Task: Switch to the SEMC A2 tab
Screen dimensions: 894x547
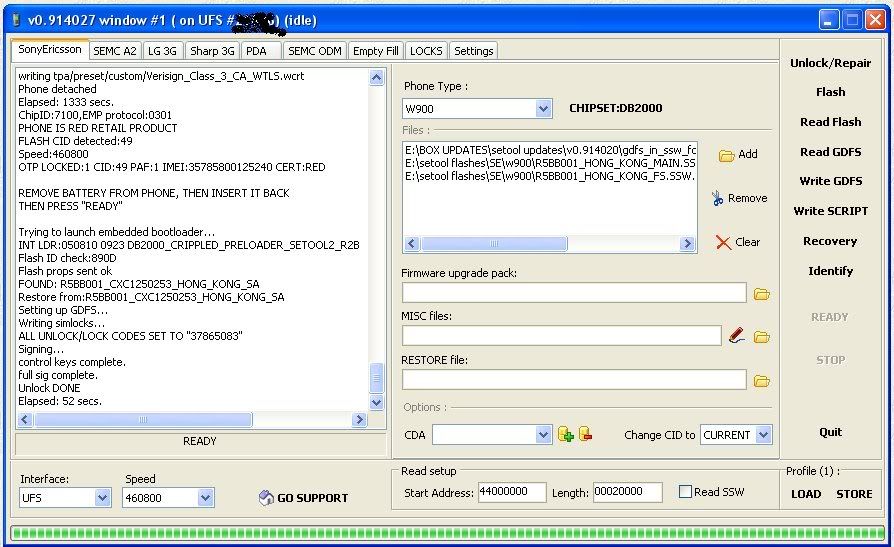Action: (115, 51)
